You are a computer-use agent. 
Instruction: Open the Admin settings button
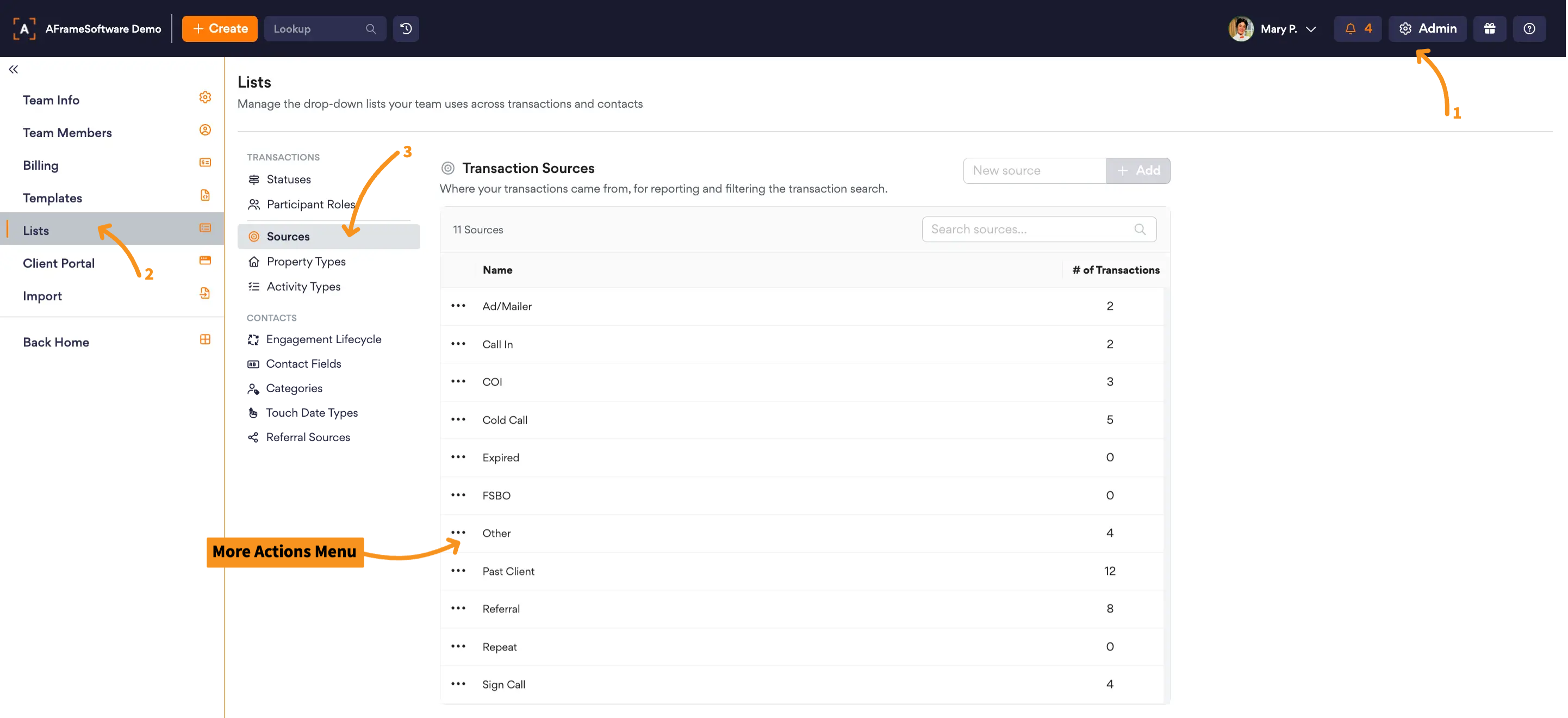click(x=1427, y=29)
